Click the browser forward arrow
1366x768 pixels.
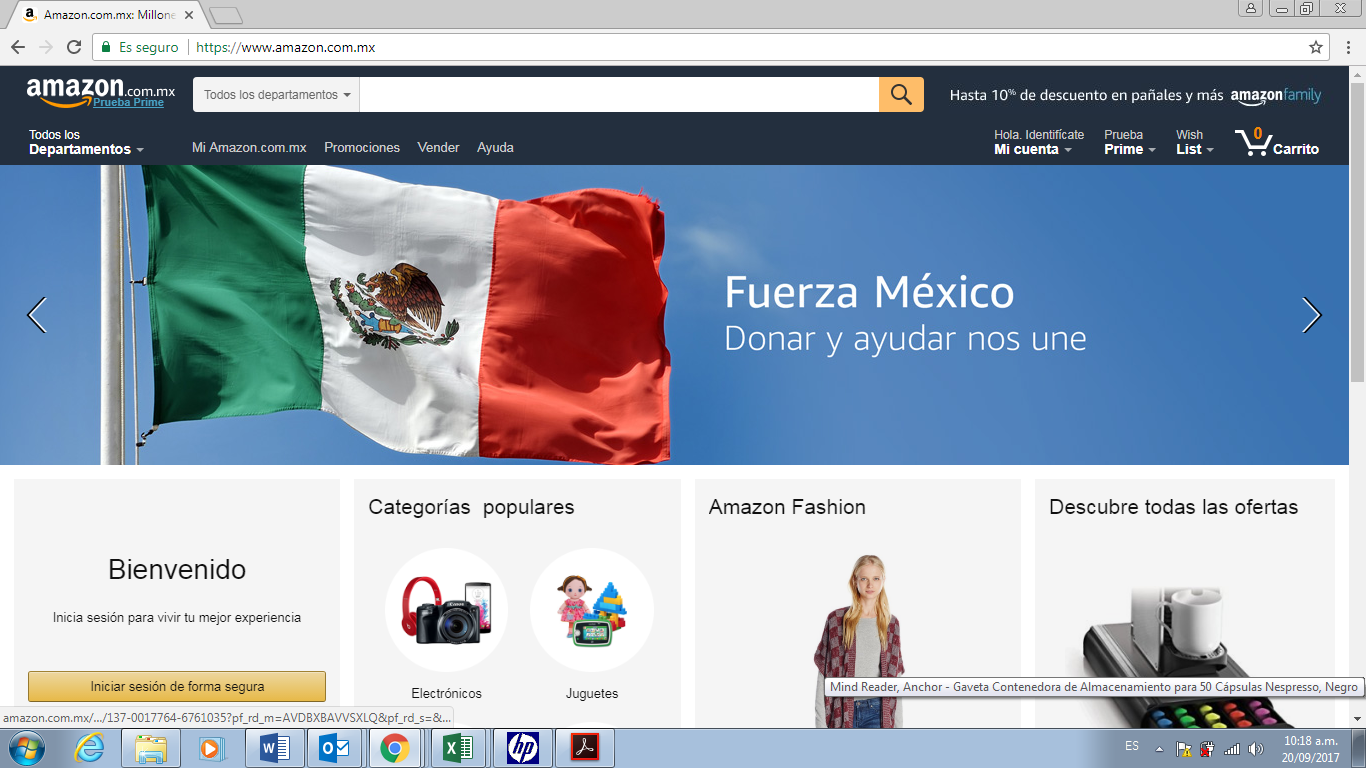(46, 47)
